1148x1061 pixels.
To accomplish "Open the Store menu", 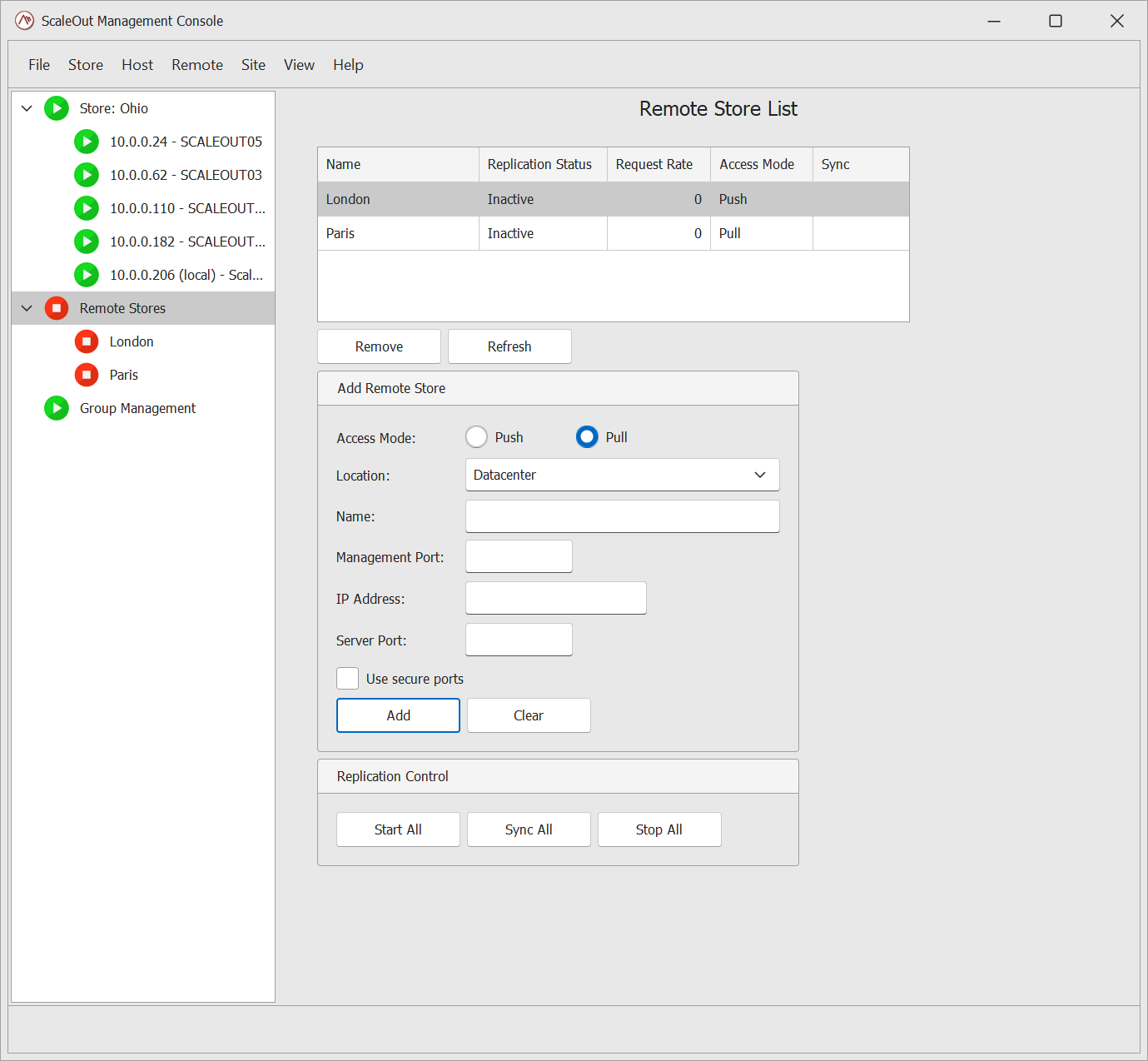I will coord(86,65).
